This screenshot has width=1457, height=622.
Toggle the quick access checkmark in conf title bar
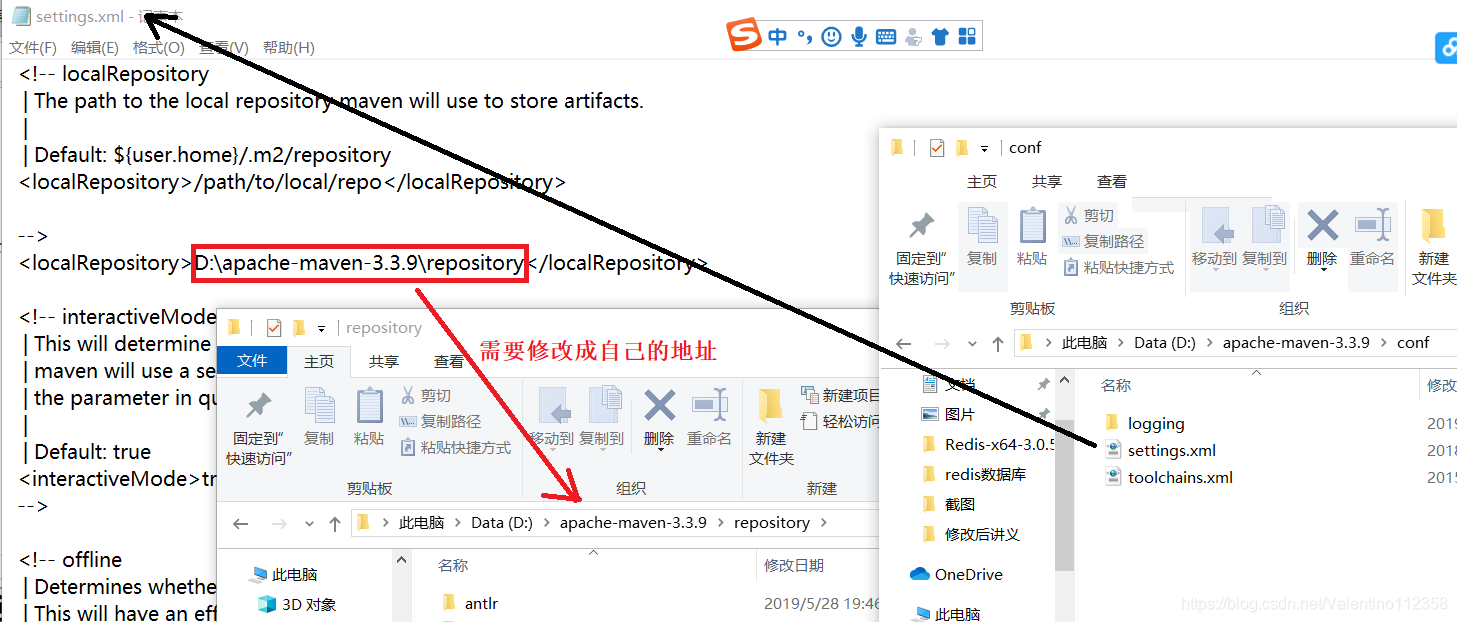coord(937,148)
